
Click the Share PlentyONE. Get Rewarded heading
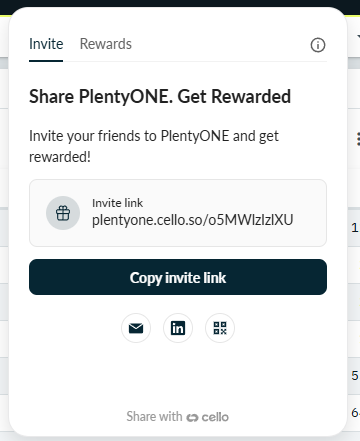[160, 97]
